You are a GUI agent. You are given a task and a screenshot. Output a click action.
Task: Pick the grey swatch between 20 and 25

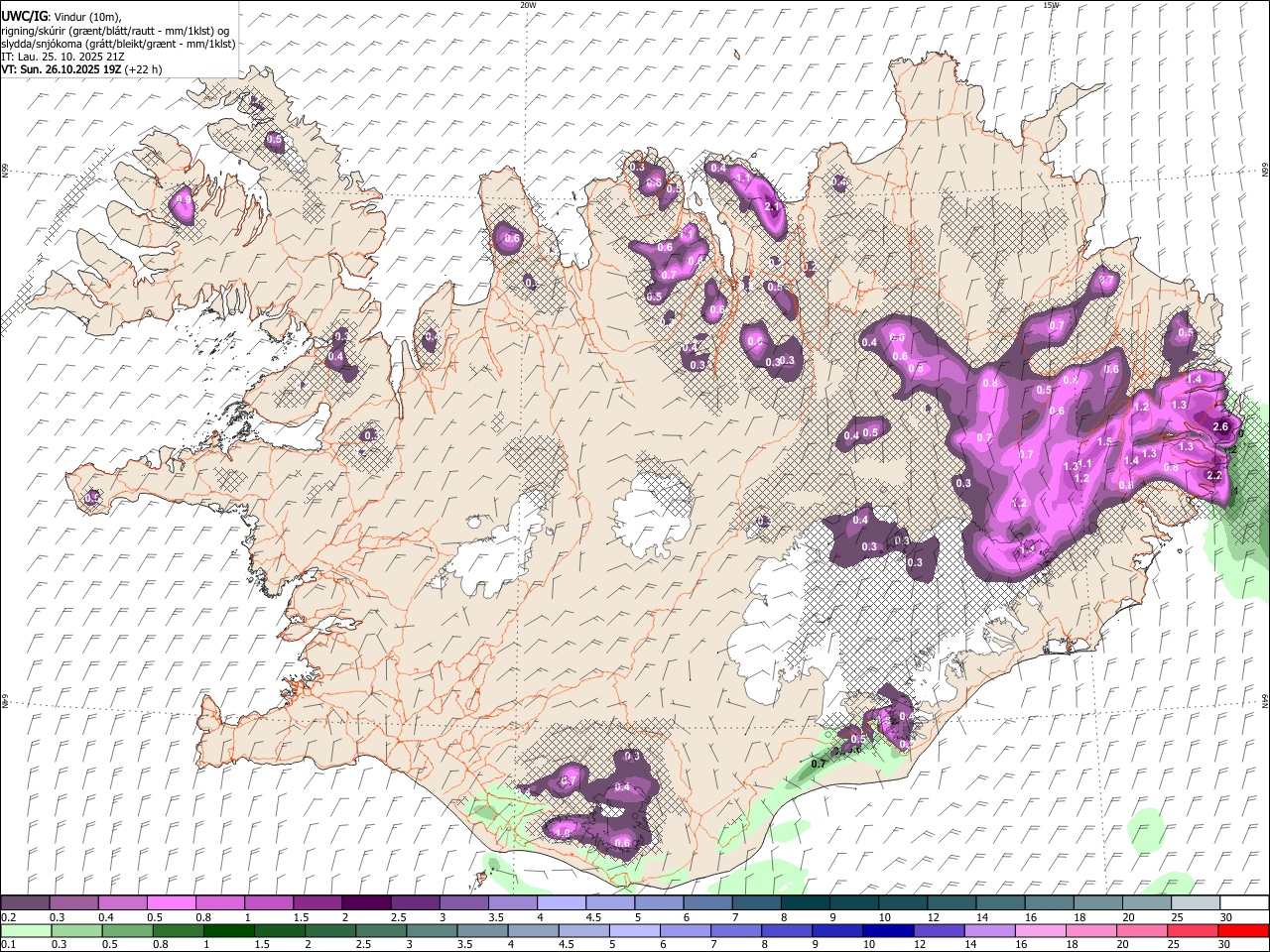(1146, 902)
